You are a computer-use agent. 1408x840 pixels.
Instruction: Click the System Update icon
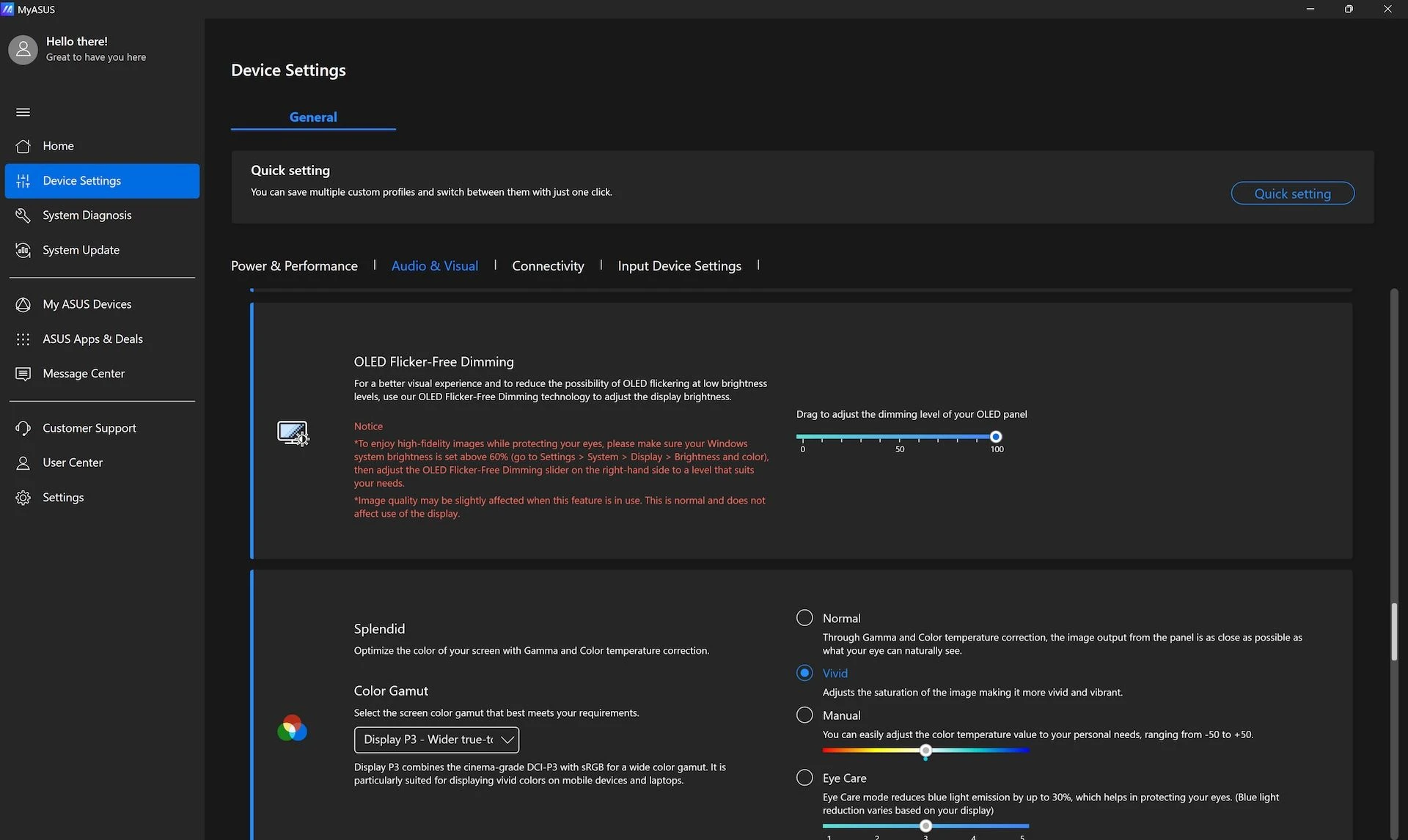(23, 250)
